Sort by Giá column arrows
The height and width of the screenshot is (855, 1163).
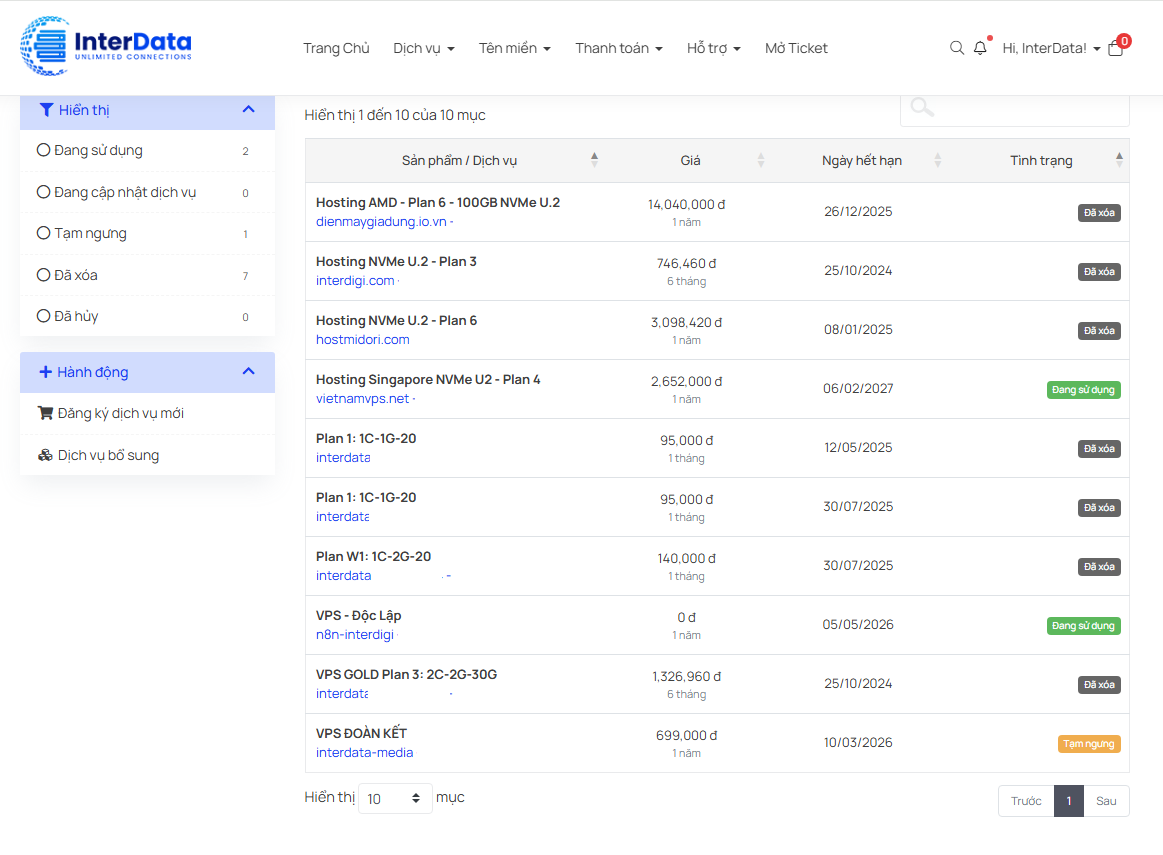coord(760,159)
